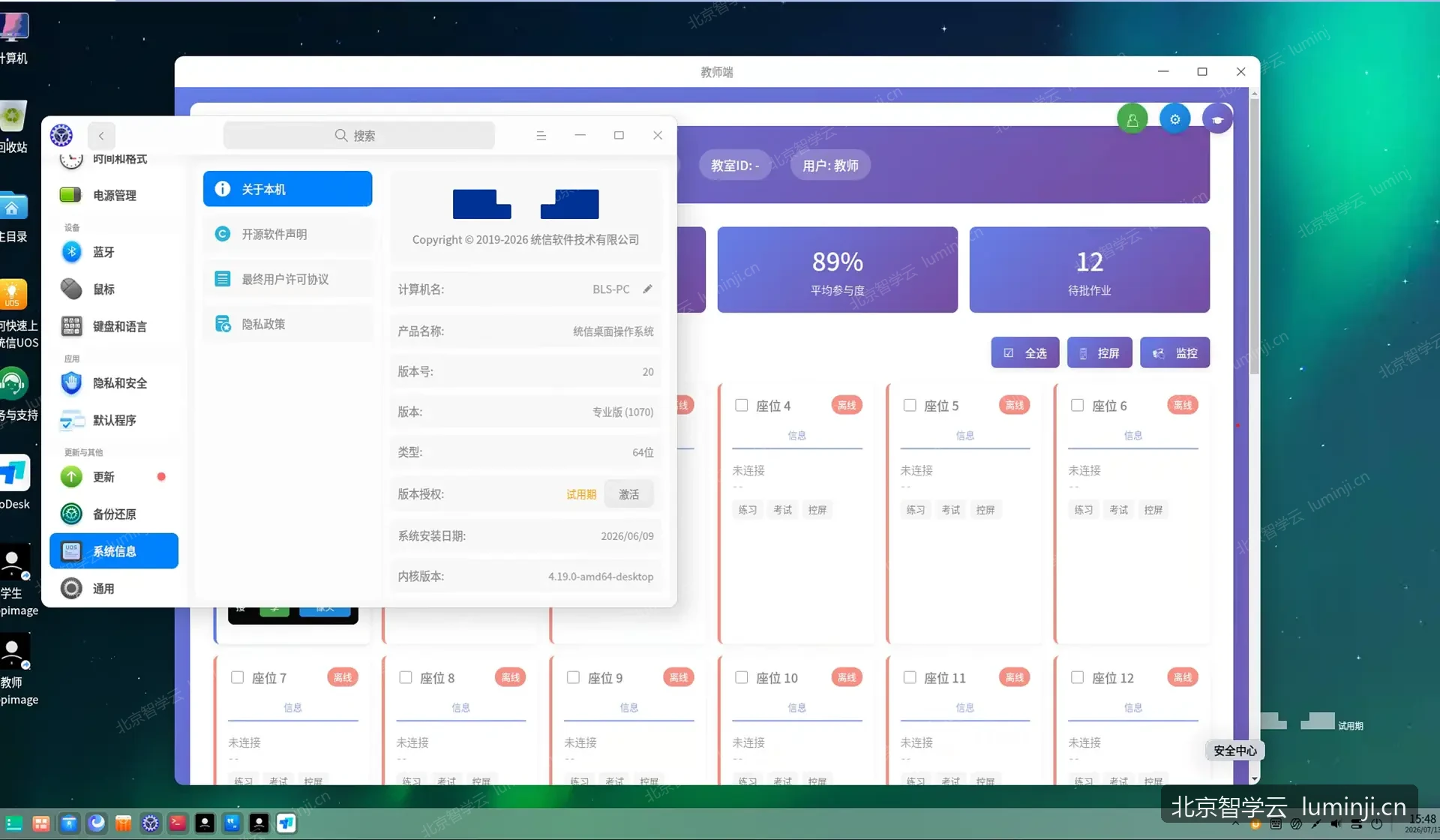Click the Security Center (安全中心) button
This screenshot has height=840, width=1440.
point(1234,751)
